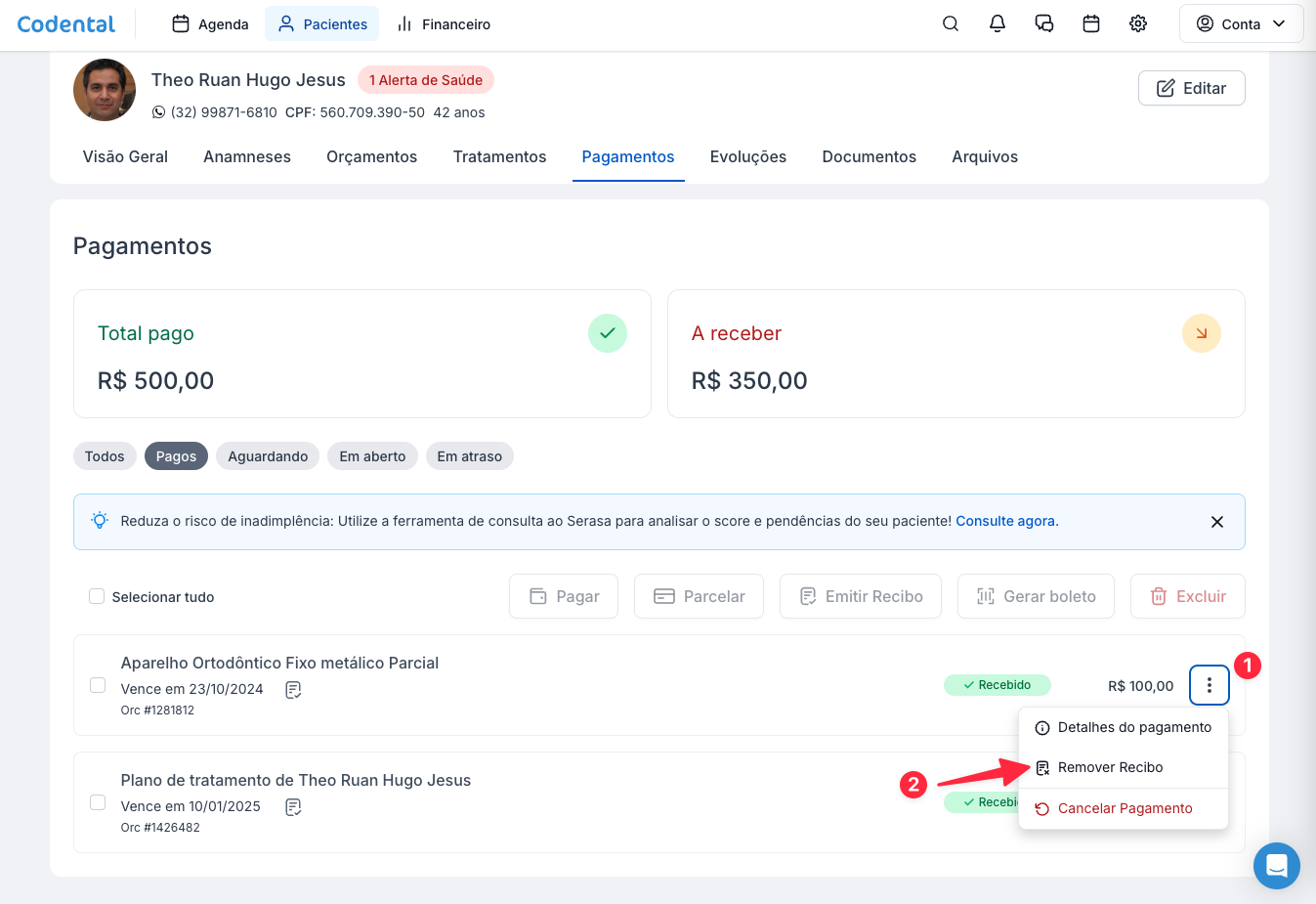
Task: Select the Plano de tratamento payment checkbox
Action: pyautogui.click(x=98, y=802)
